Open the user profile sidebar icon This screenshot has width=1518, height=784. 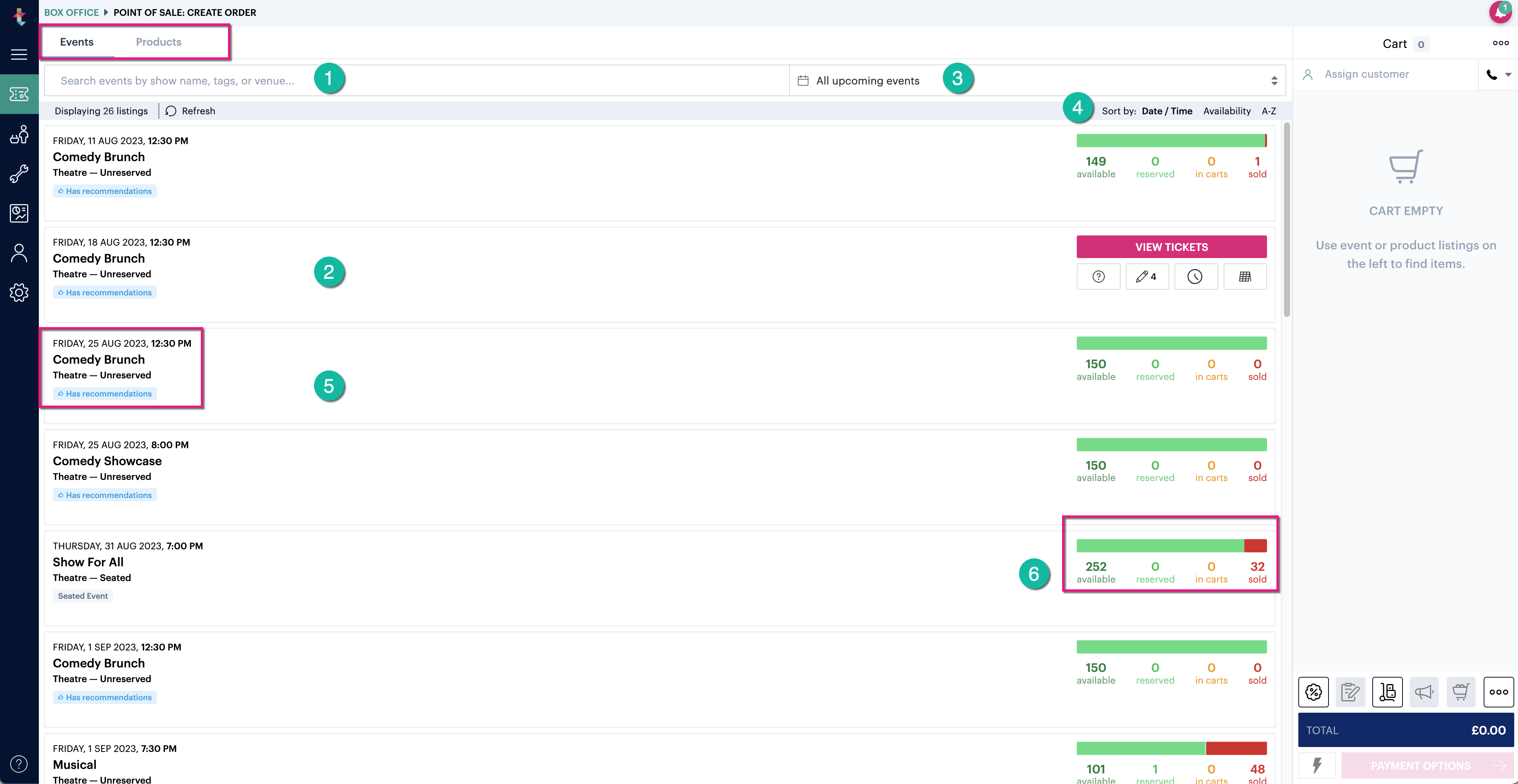click(19, 253)
